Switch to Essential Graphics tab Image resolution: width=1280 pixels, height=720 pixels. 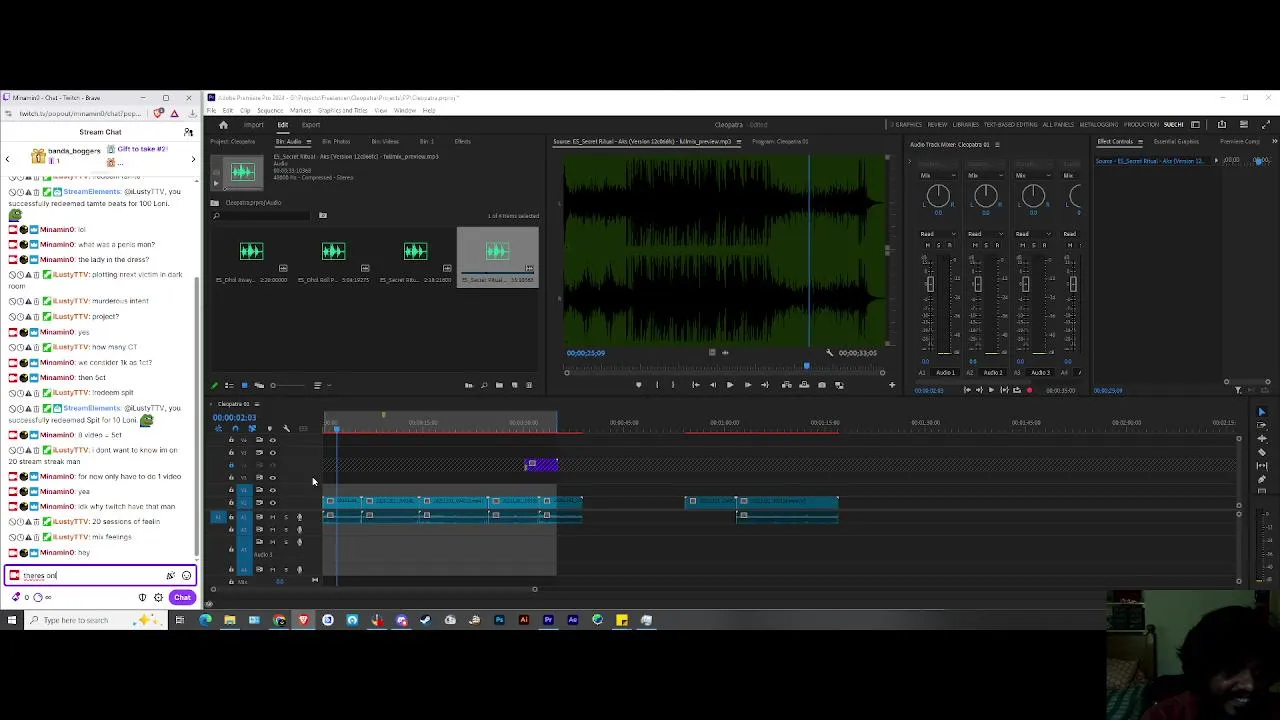(x=1176, y=142)
